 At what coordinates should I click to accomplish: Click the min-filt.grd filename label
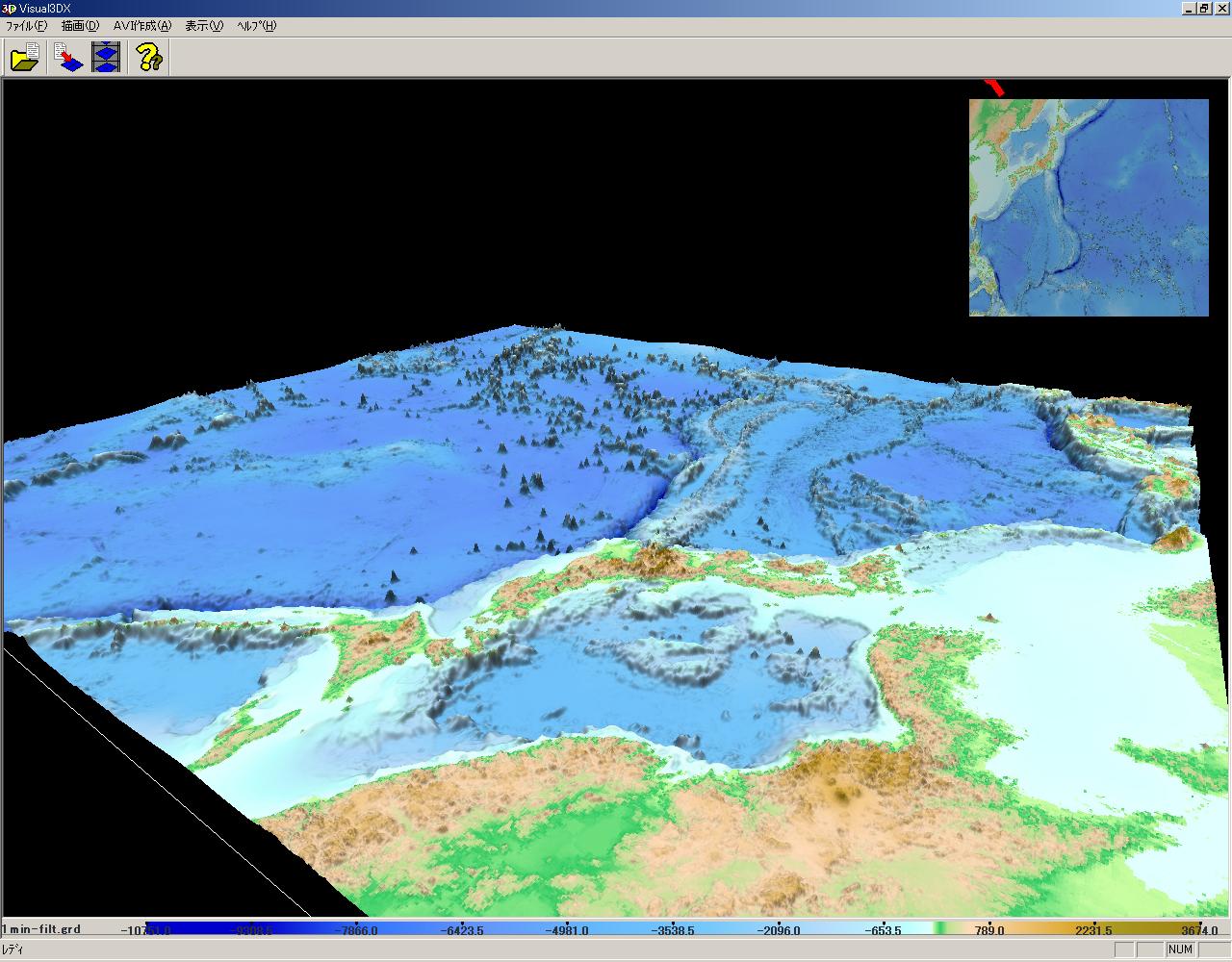coord(44,929)
